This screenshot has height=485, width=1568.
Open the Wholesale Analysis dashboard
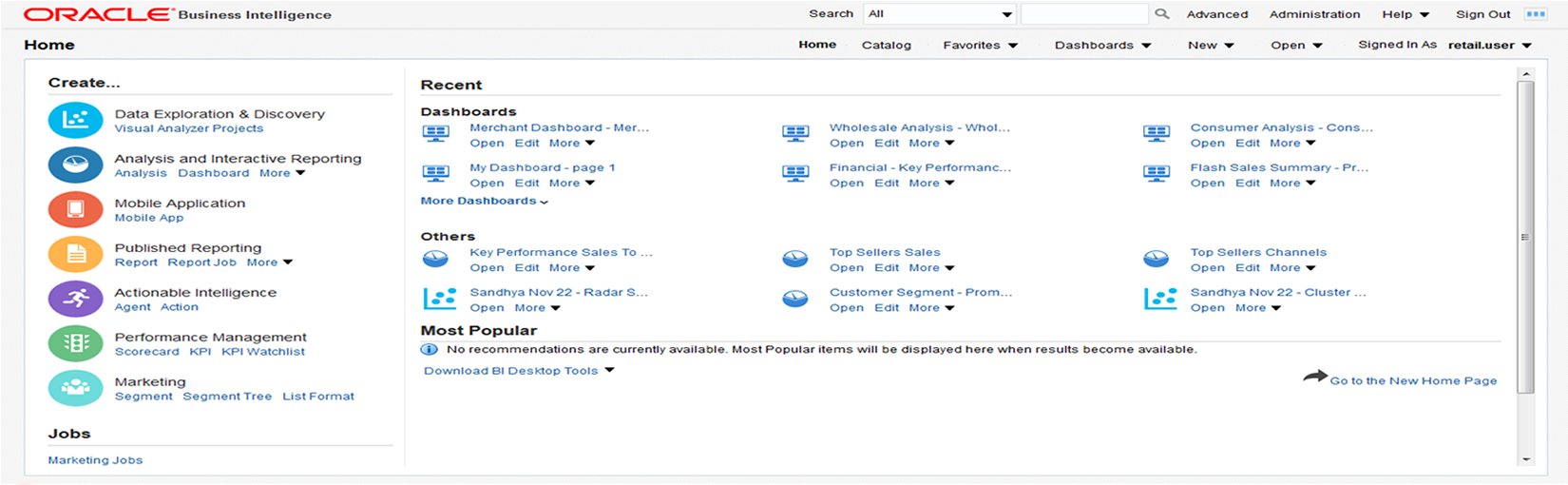pos(847,143)
